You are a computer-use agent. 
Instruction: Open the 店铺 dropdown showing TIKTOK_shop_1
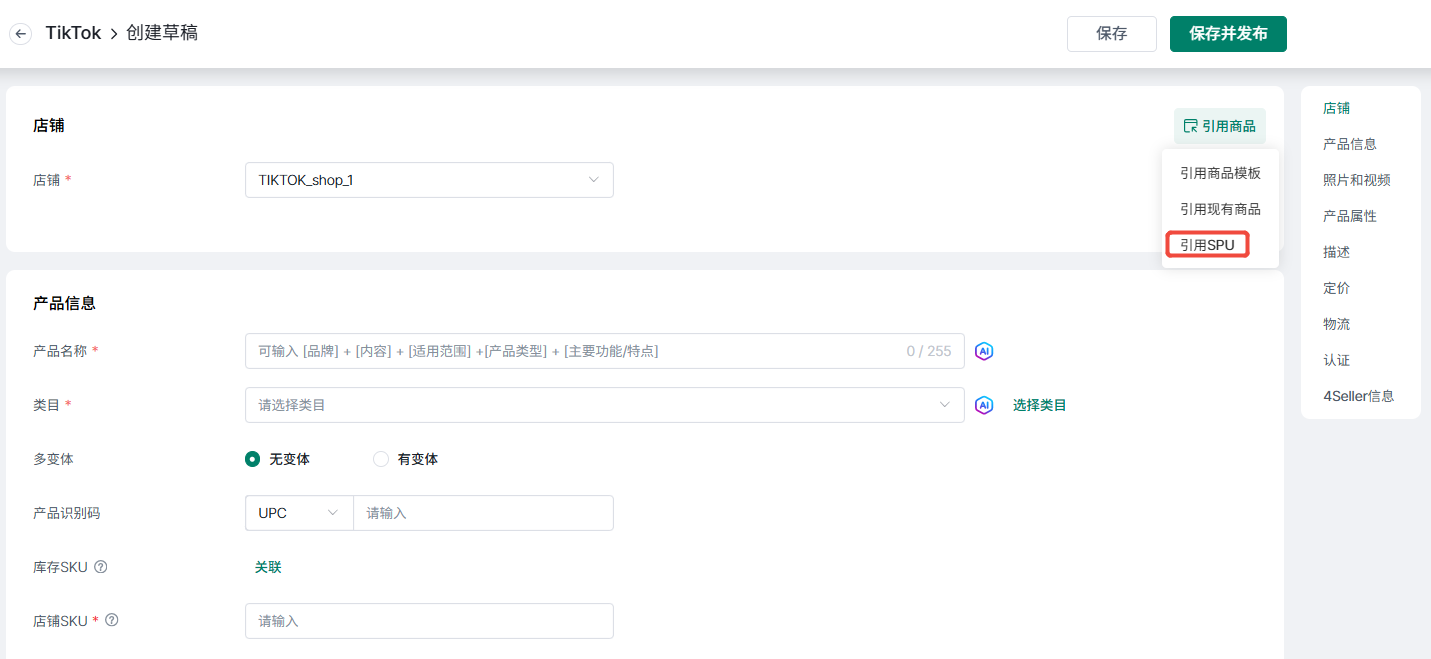tap(429, 180)
